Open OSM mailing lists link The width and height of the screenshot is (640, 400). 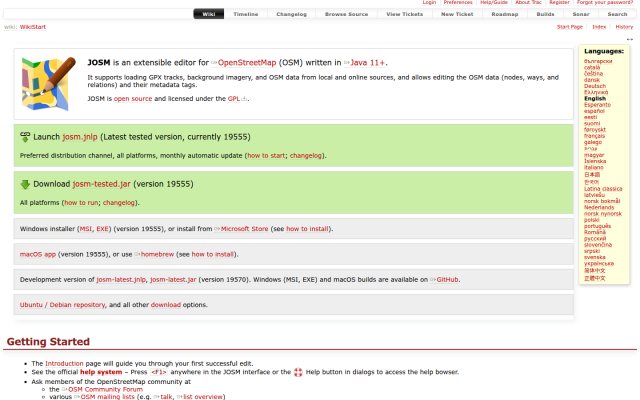[104, 397]
